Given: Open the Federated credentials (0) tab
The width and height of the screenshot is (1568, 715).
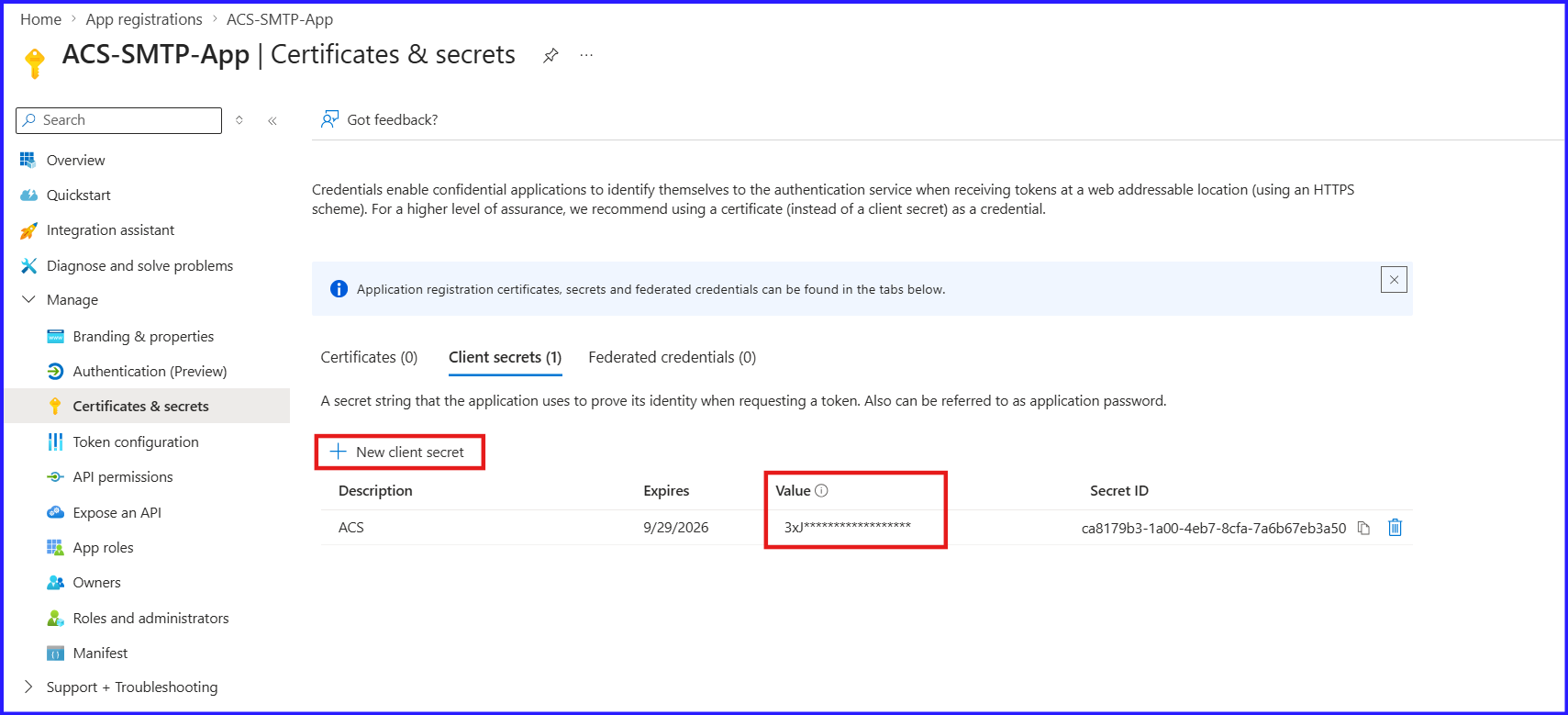Looking at the screenshot, I should tap(673, 357).
